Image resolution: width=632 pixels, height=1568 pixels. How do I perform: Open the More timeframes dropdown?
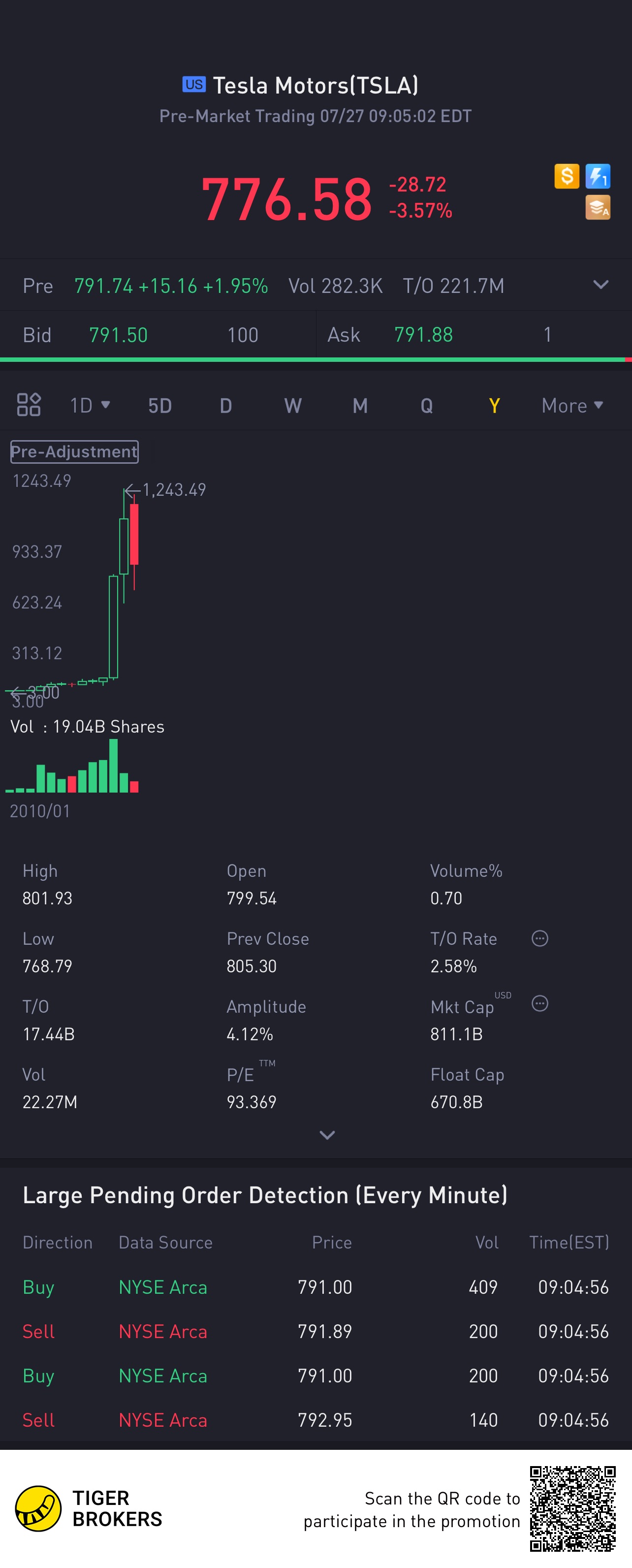(x=572, y=405)
